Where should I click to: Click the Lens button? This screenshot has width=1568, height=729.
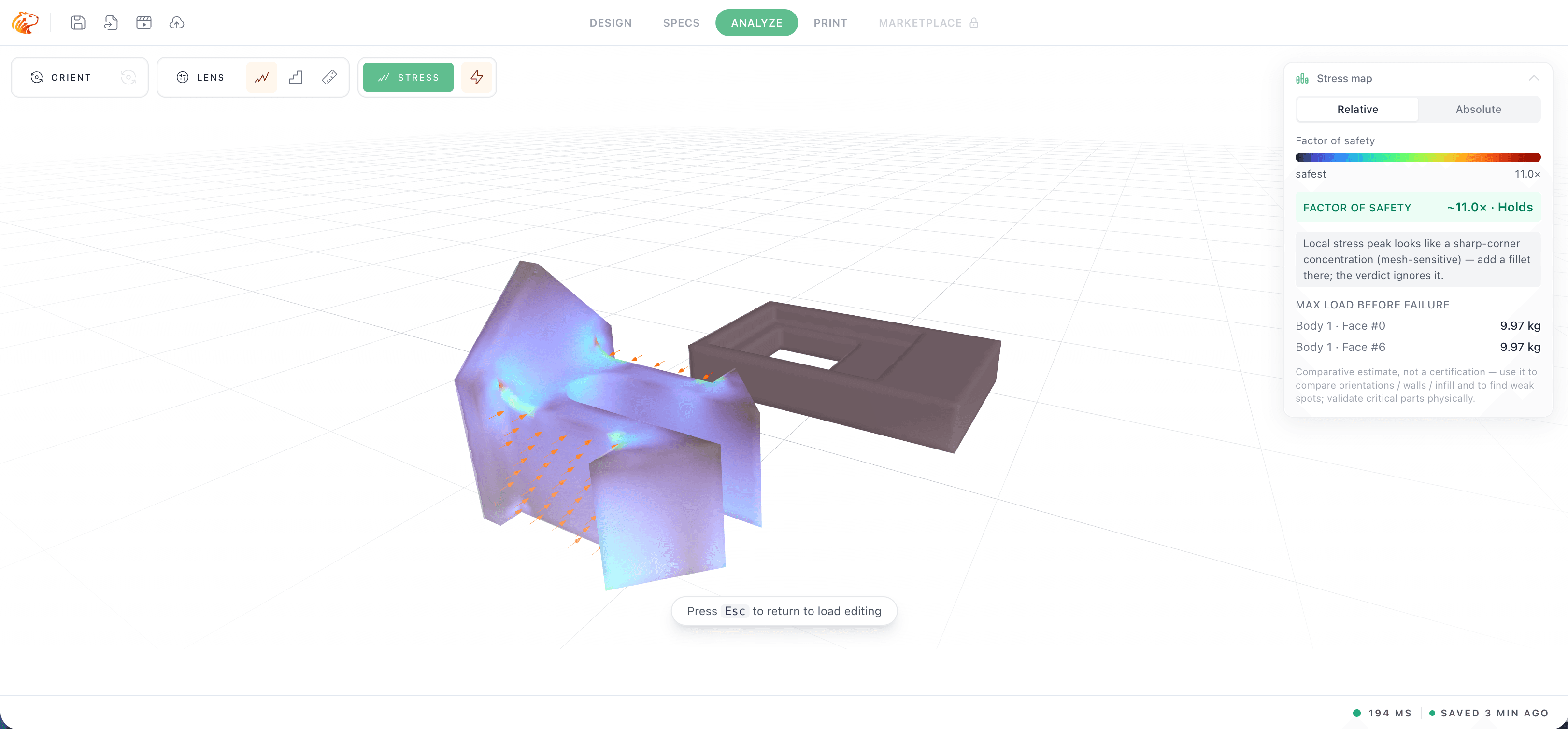[x=200, y=77]
